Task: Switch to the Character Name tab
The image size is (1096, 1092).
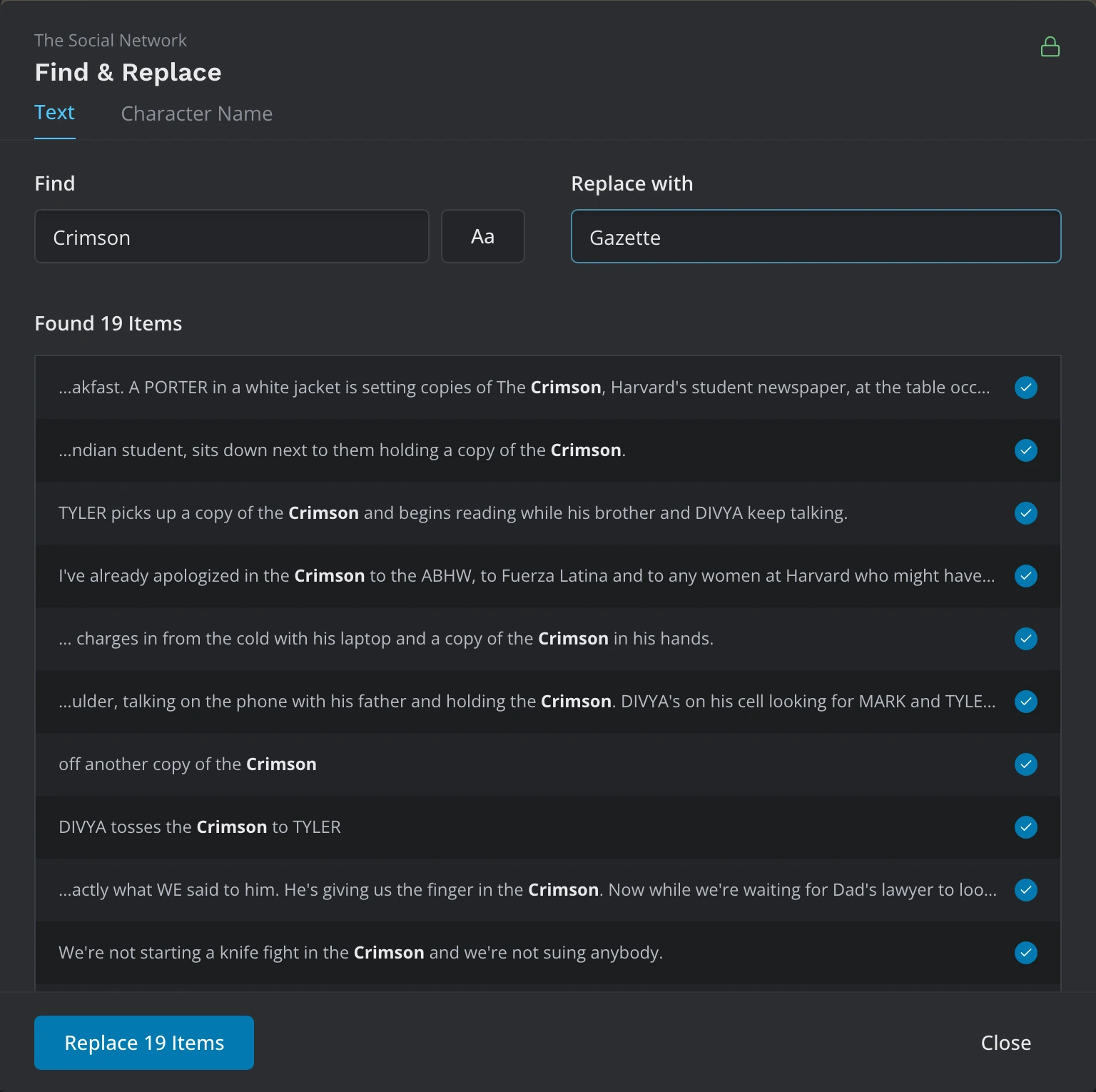Action: [197, 113]
